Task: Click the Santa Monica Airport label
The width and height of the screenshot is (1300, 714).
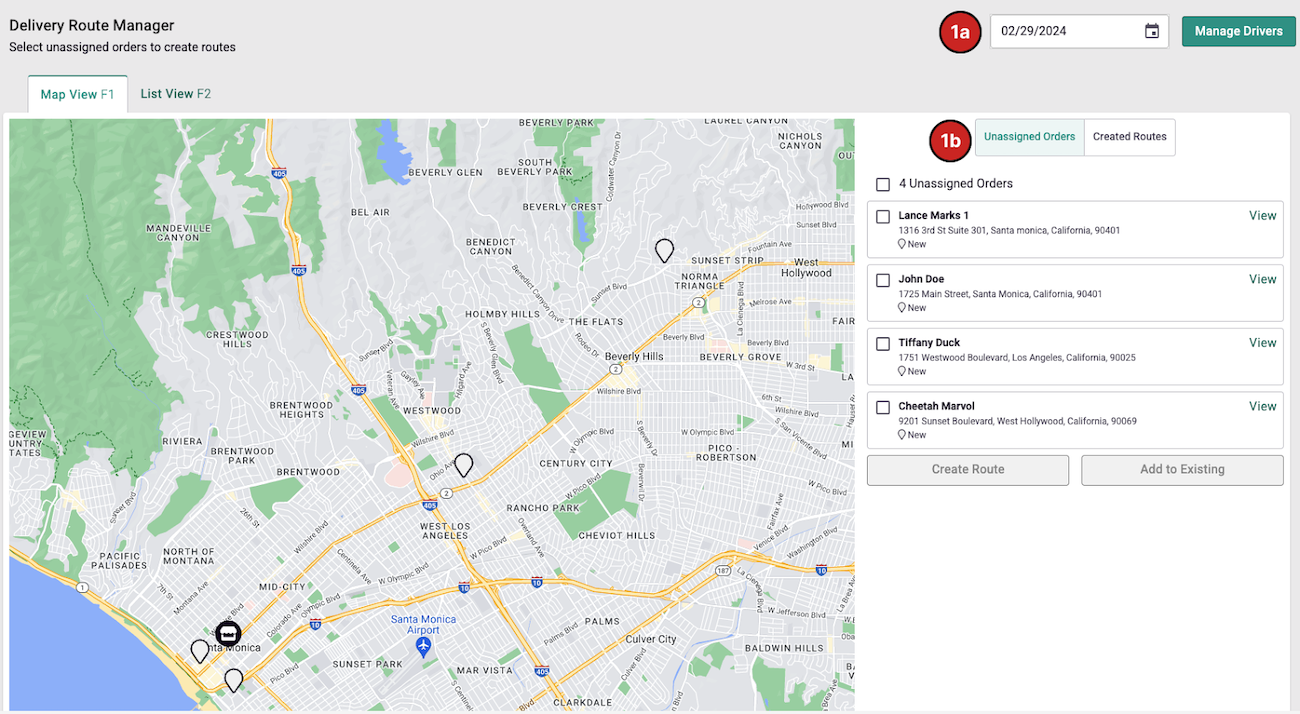Action: [423, 625]
